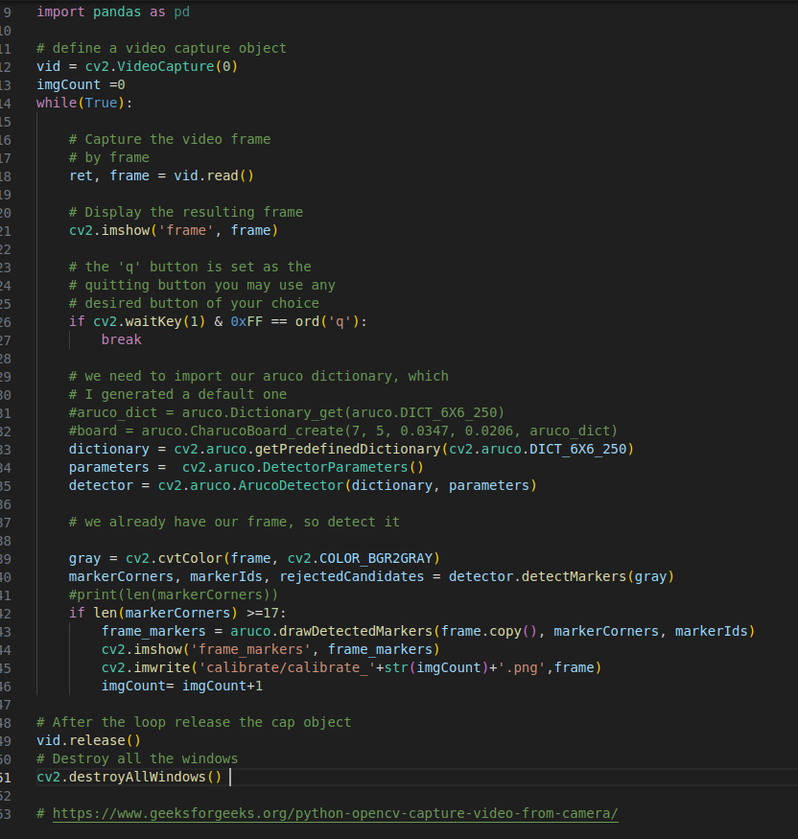Image resolution: width=798 pixels, height=839 pixels.
Task: Click '# After the loop release the cap object' comment
Action: click(x=194, y=721)
